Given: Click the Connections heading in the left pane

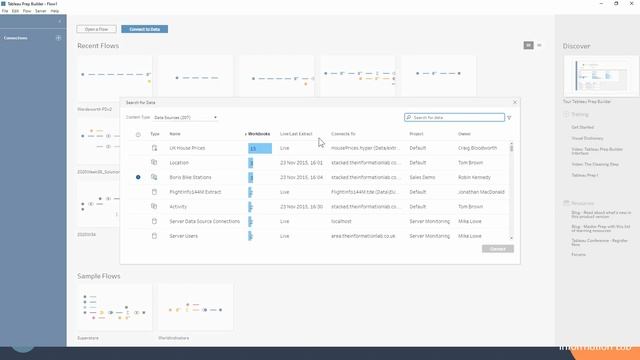Looking at the screenshot, I should [x=16, y=38].
